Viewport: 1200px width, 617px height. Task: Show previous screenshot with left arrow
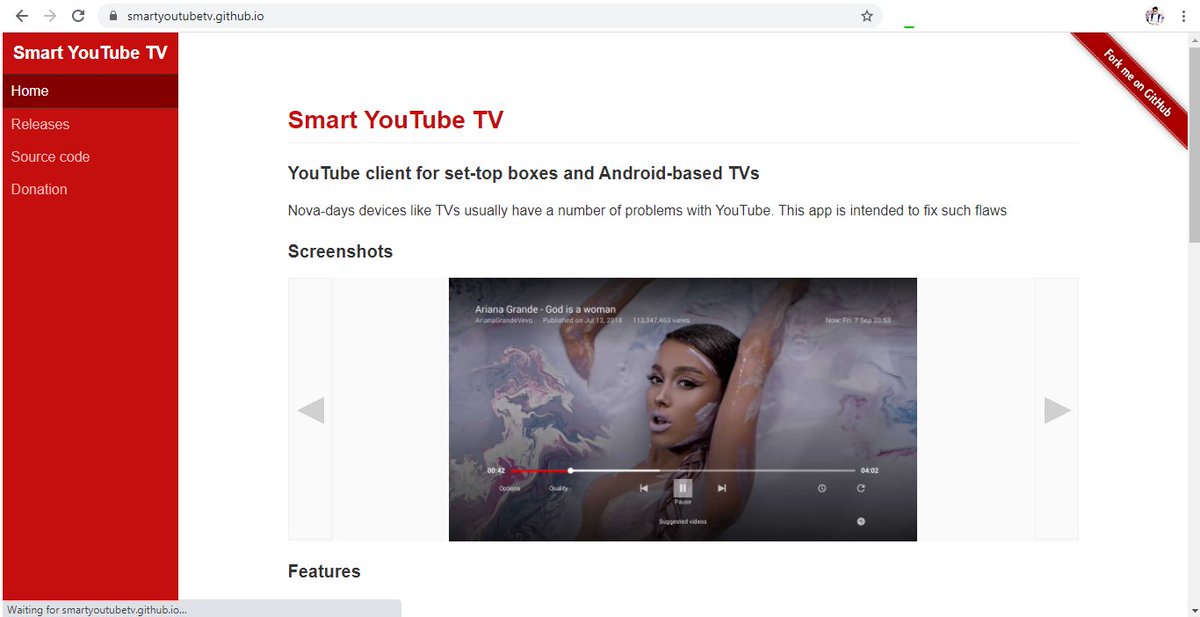(310, 410)
